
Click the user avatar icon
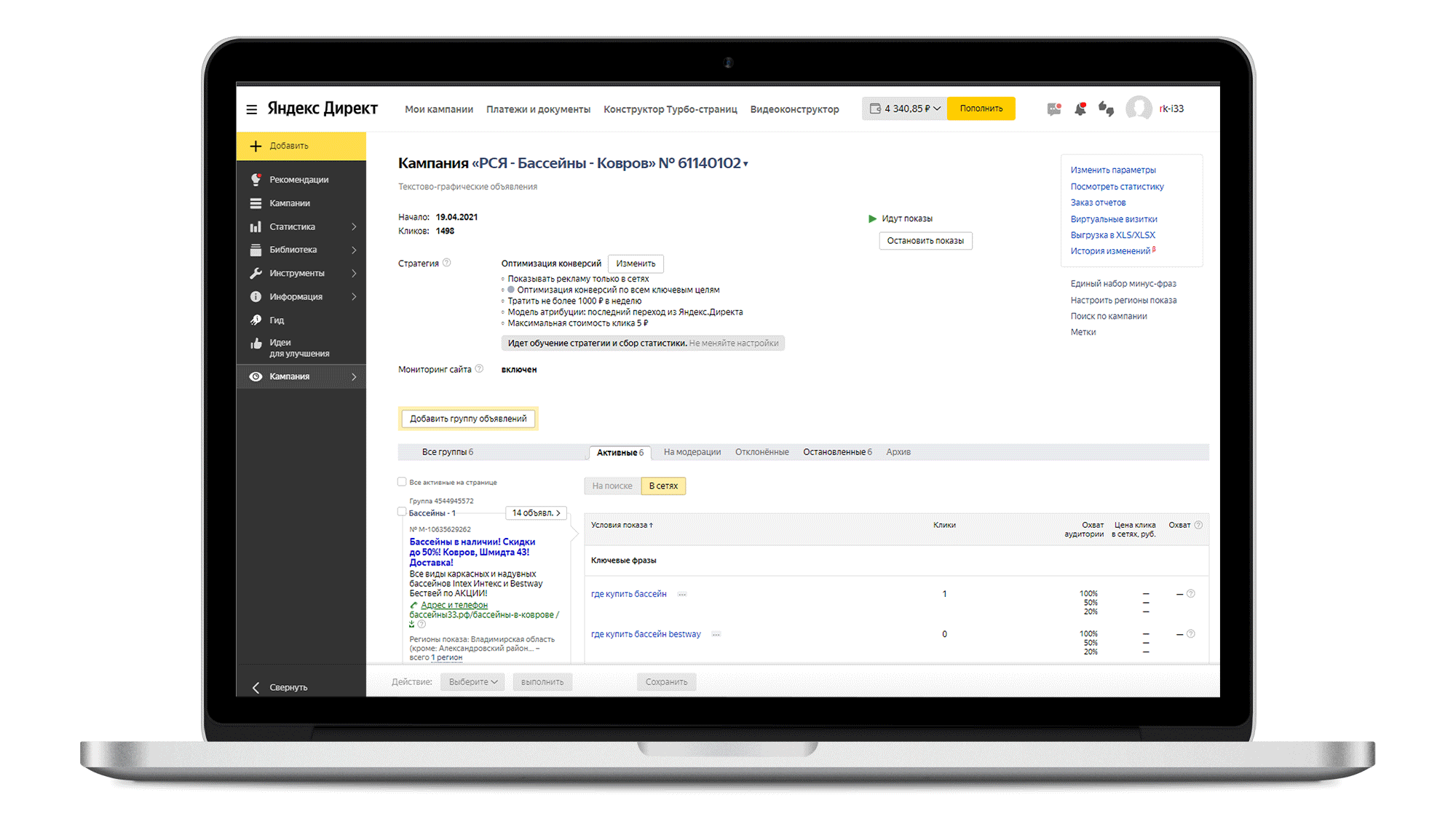tap(1139, 108)
